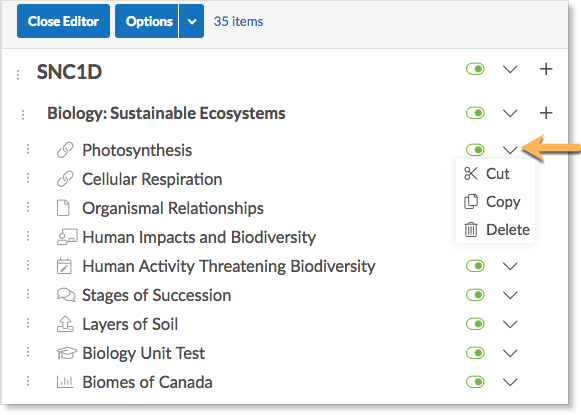581x415 pixels.
Task: Click the plus icon for SNC1D
Action: (x=546, y=69)
